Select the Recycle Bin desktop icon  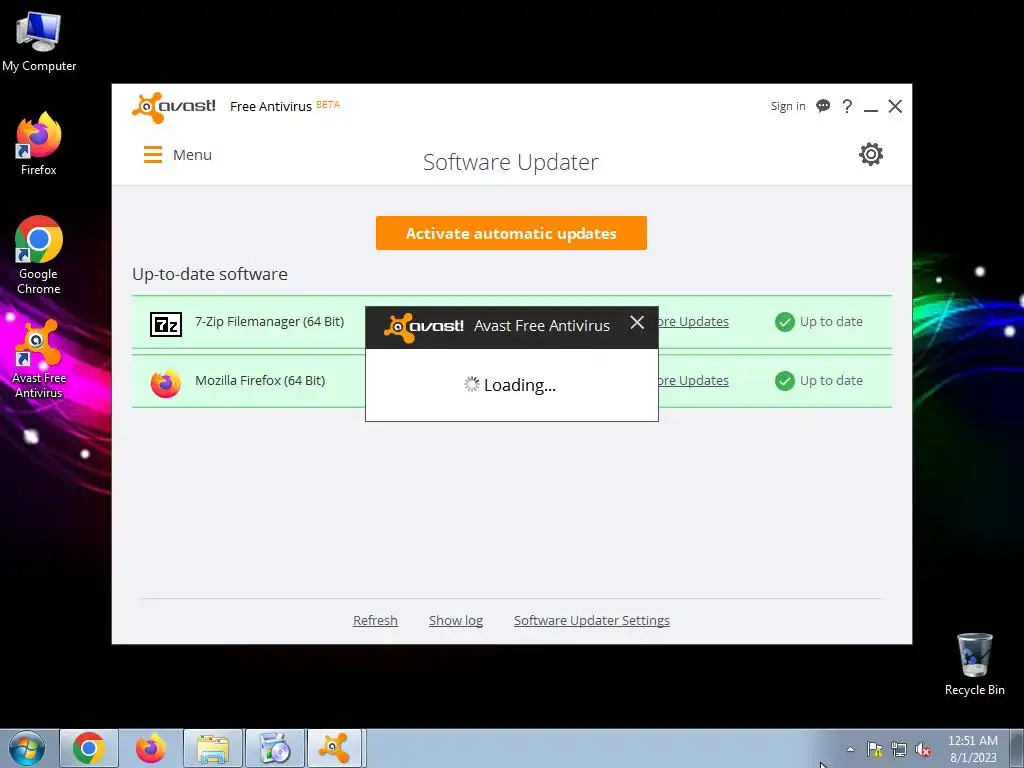(974, 664)
